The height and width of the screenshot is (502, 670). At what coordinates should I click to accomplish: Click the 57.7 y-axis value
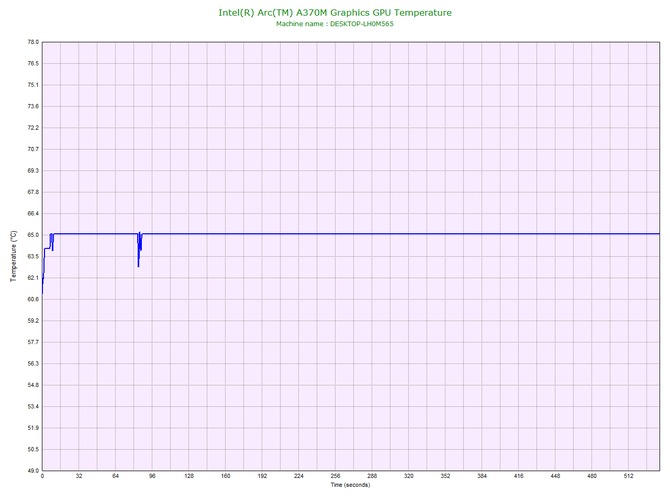click(33, 342)
